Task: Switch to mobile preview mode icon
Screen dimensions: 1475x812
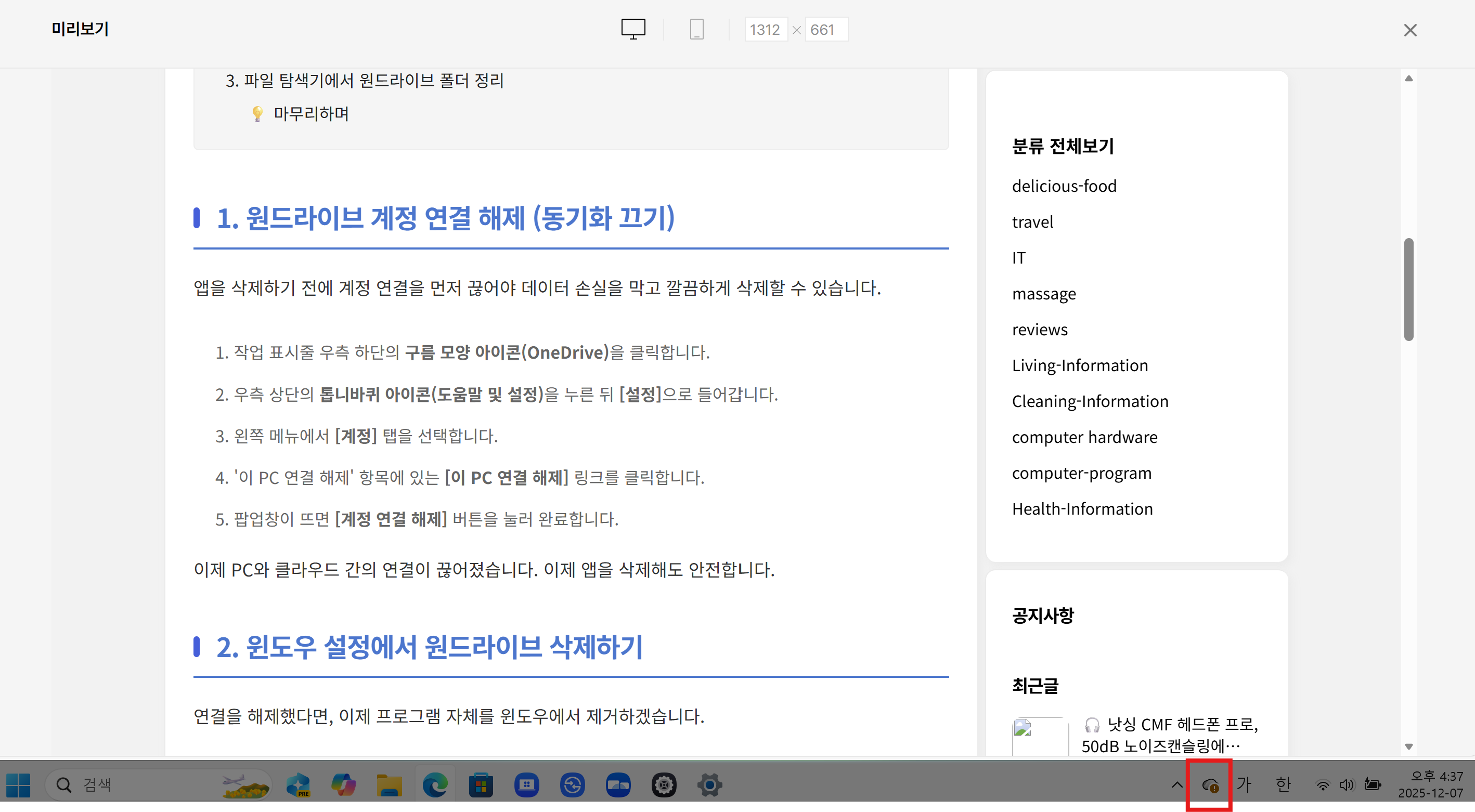Action: pyautogui.click(x=696, y=29)
